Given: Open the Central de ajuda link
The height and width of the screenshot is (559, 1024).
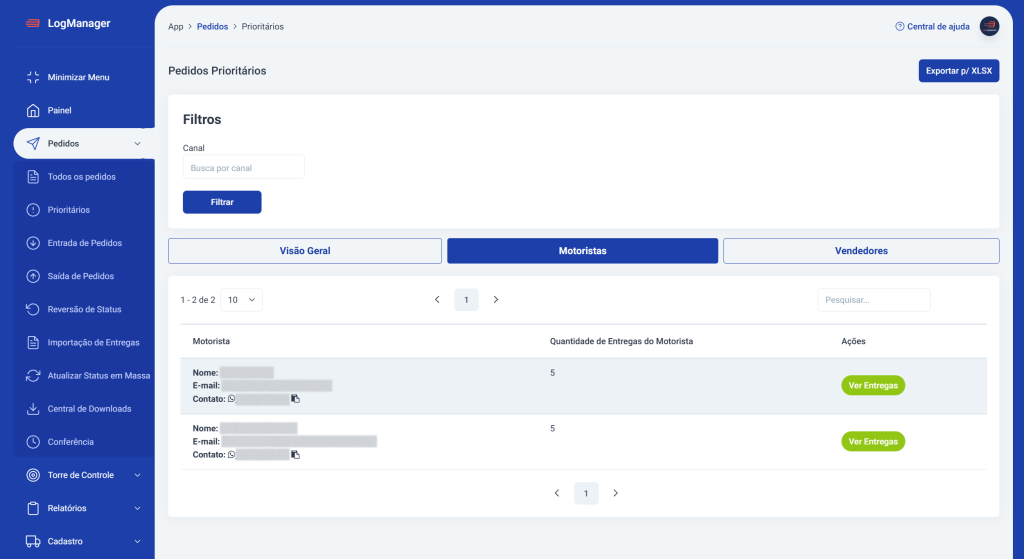Looking at the screenshot, I should (x=932, y=27).
